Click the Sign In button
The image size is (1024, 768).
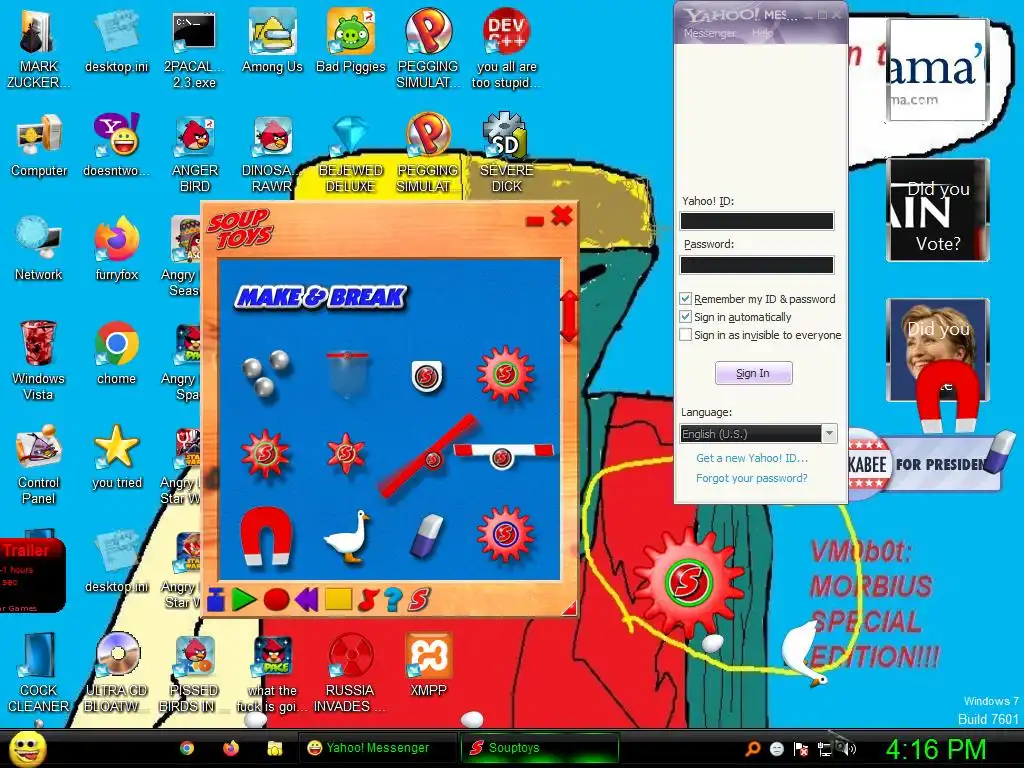pos(754,373)
